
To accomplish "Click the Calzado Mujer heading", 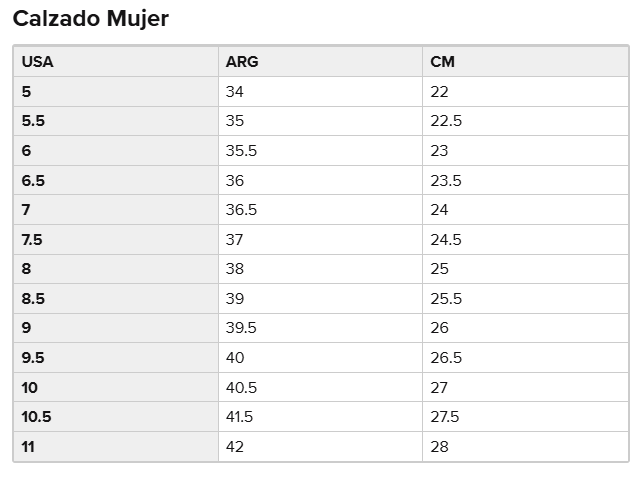I will [91, 18].
